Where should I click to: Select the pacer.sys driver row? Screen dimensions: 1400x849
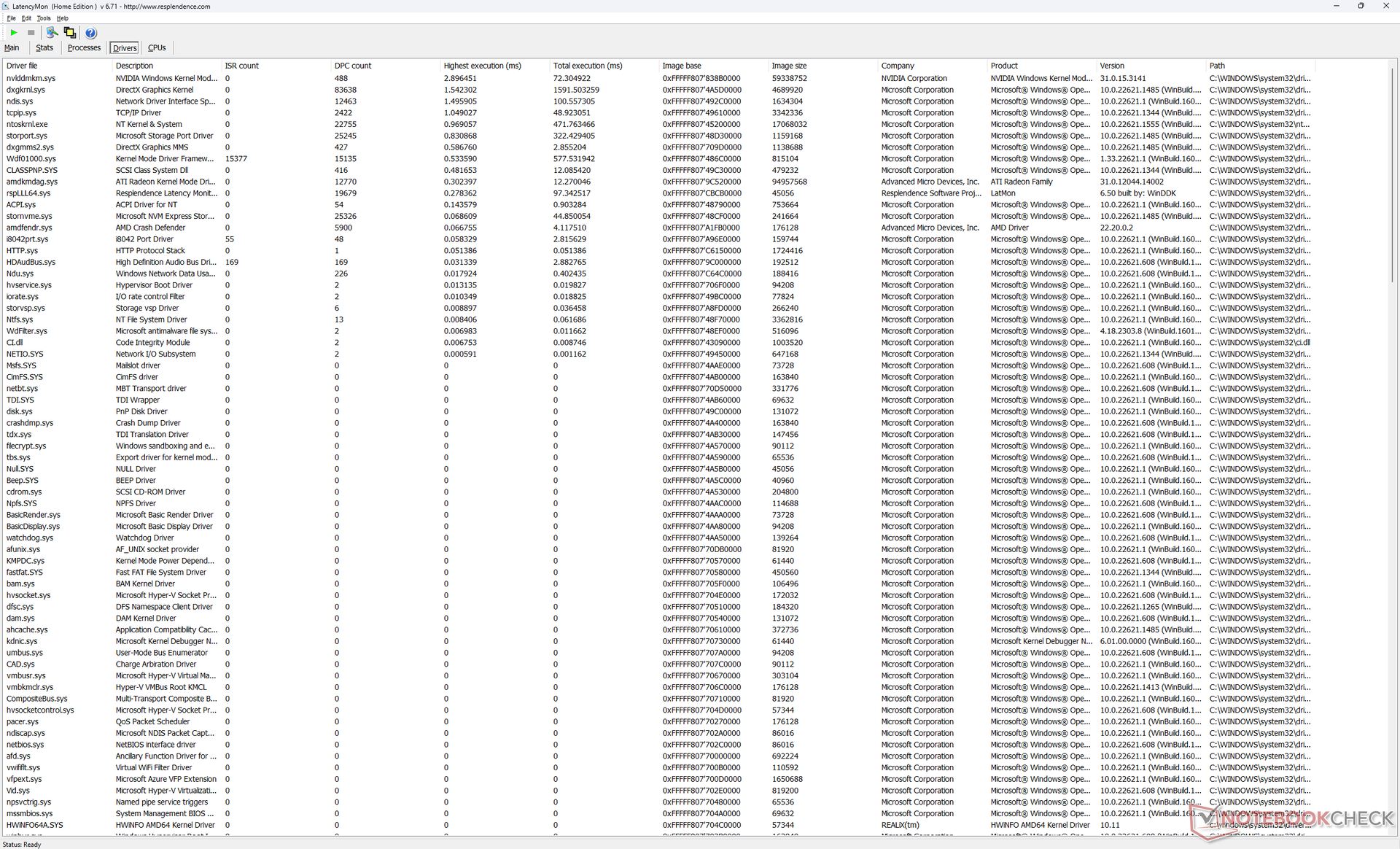(x=658, y=721)
